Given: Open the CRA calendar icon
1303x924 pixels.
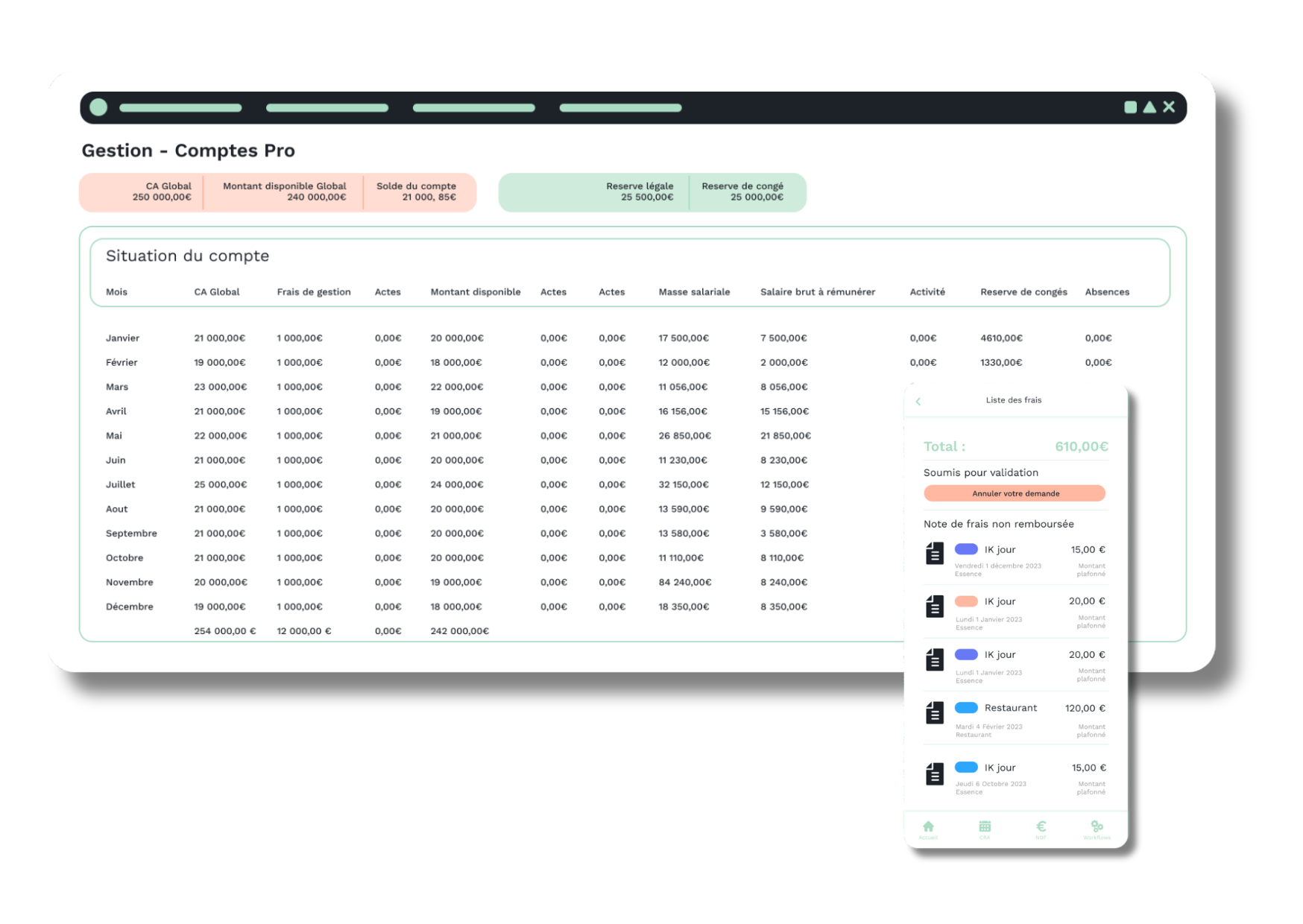Looking at the screenshot, I should click(985, 828).
